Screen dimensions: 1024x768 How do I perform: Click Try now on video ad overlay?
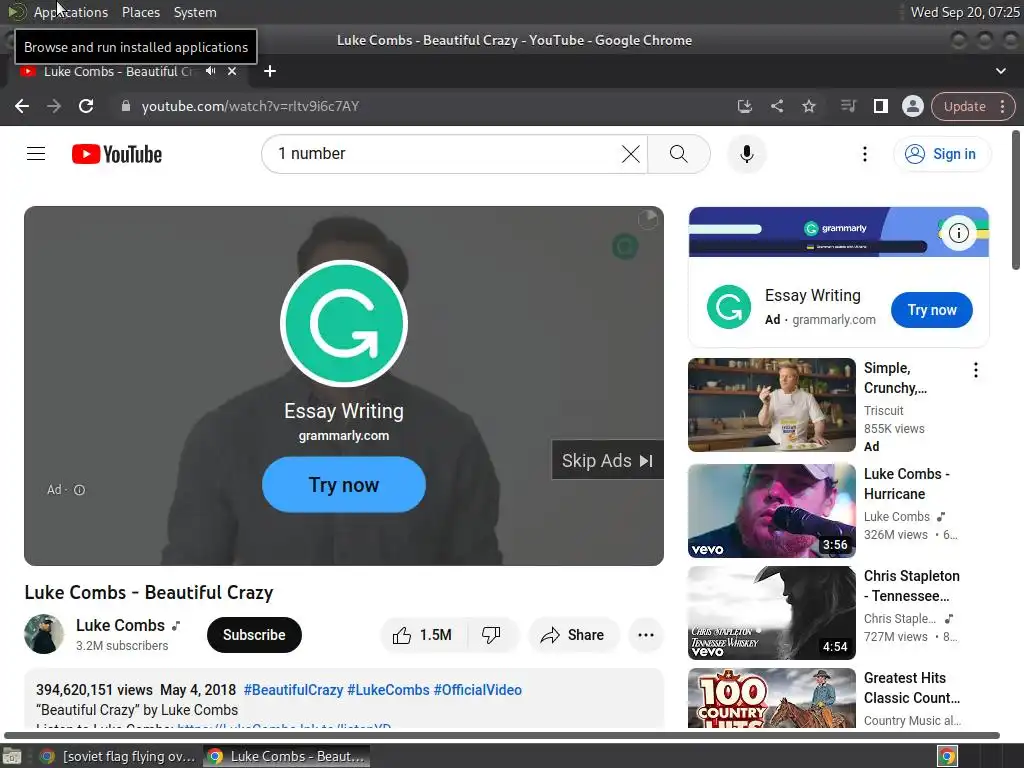[x=344, y=485]
